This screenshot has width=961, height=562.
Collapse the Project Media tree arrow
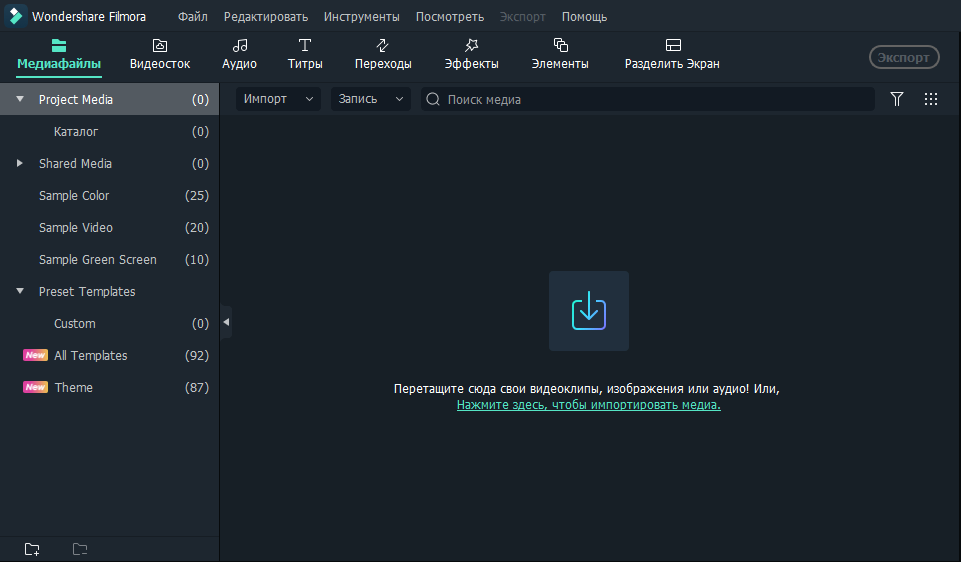pyautogui.click(x=20, y=99)
